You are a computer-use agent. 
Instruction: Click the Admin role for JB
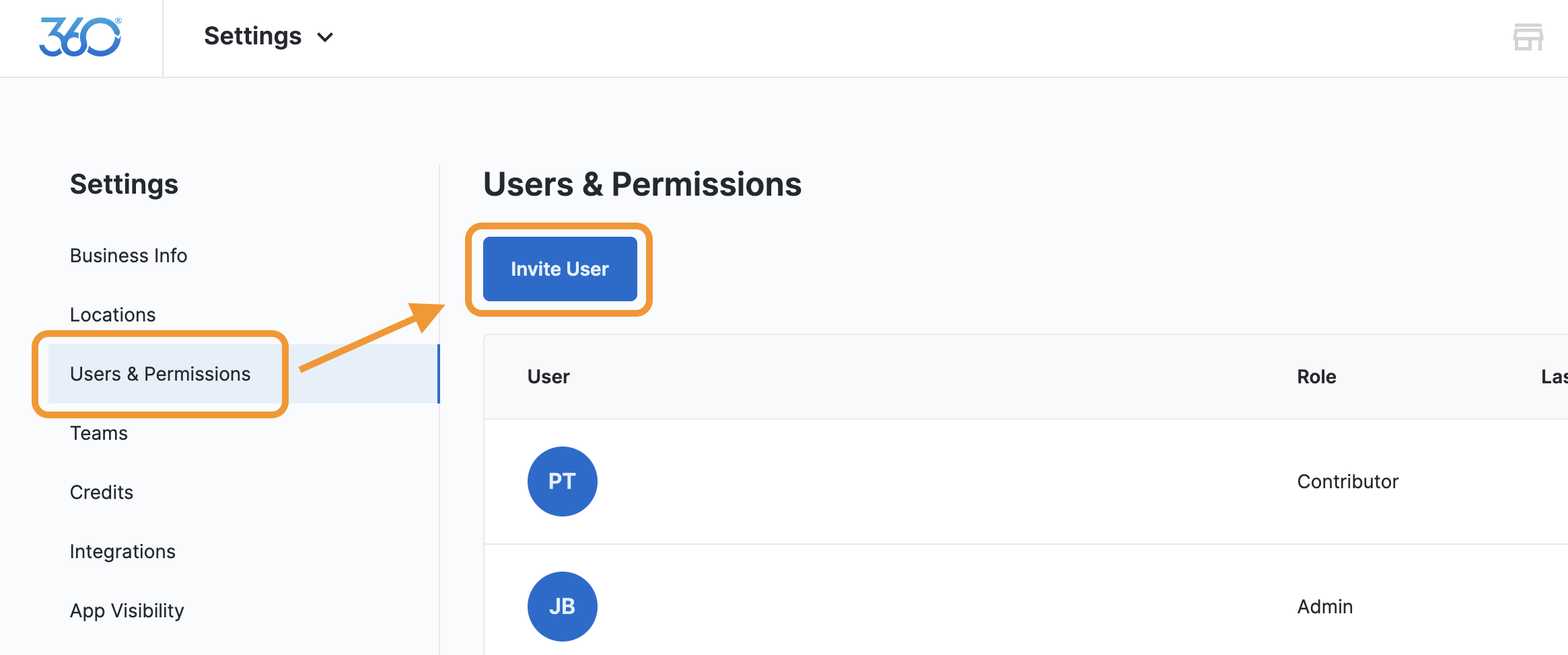pos(1324,607)
